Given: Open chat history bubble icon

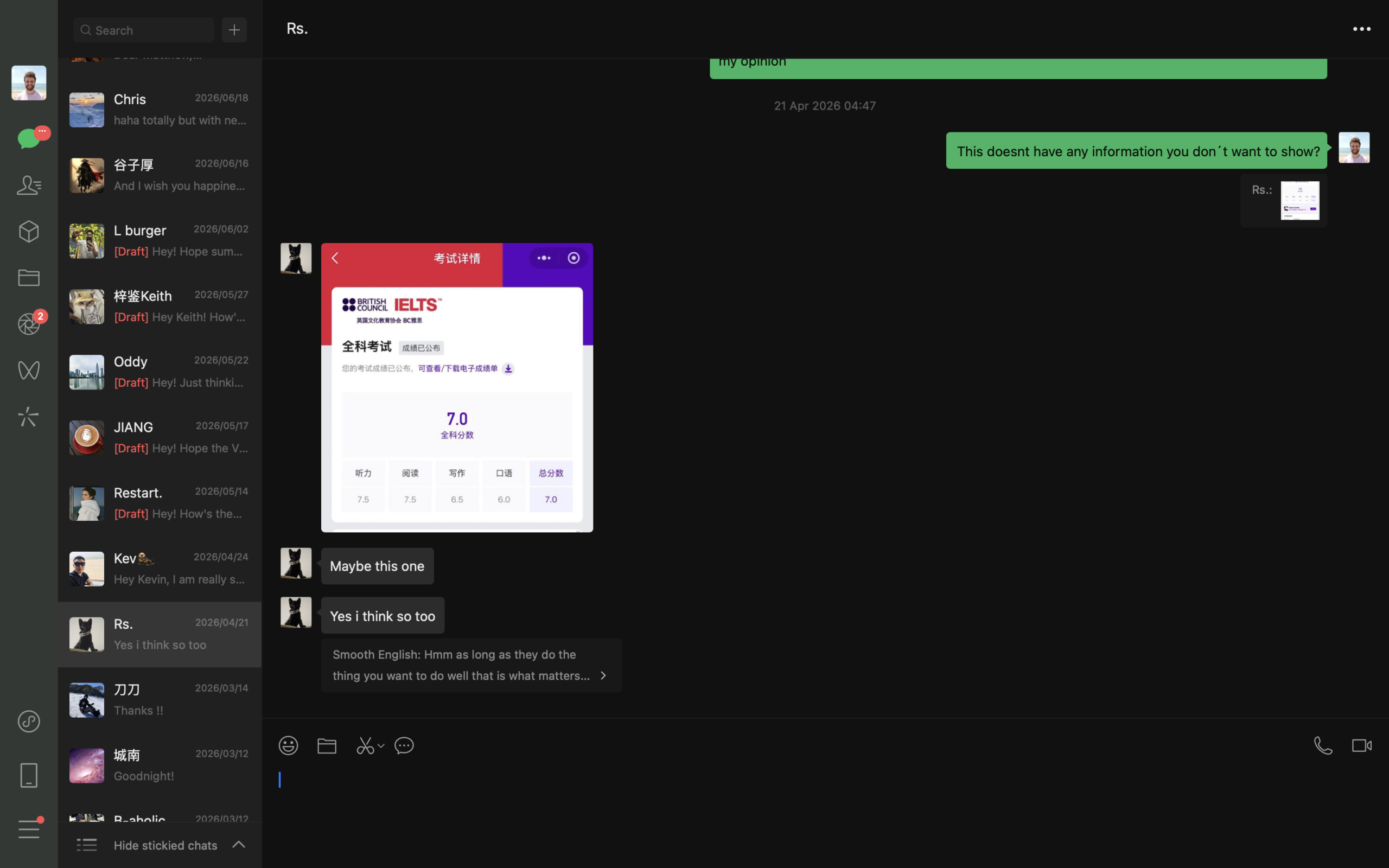Looking at the screenshot, I should [404, 746].
